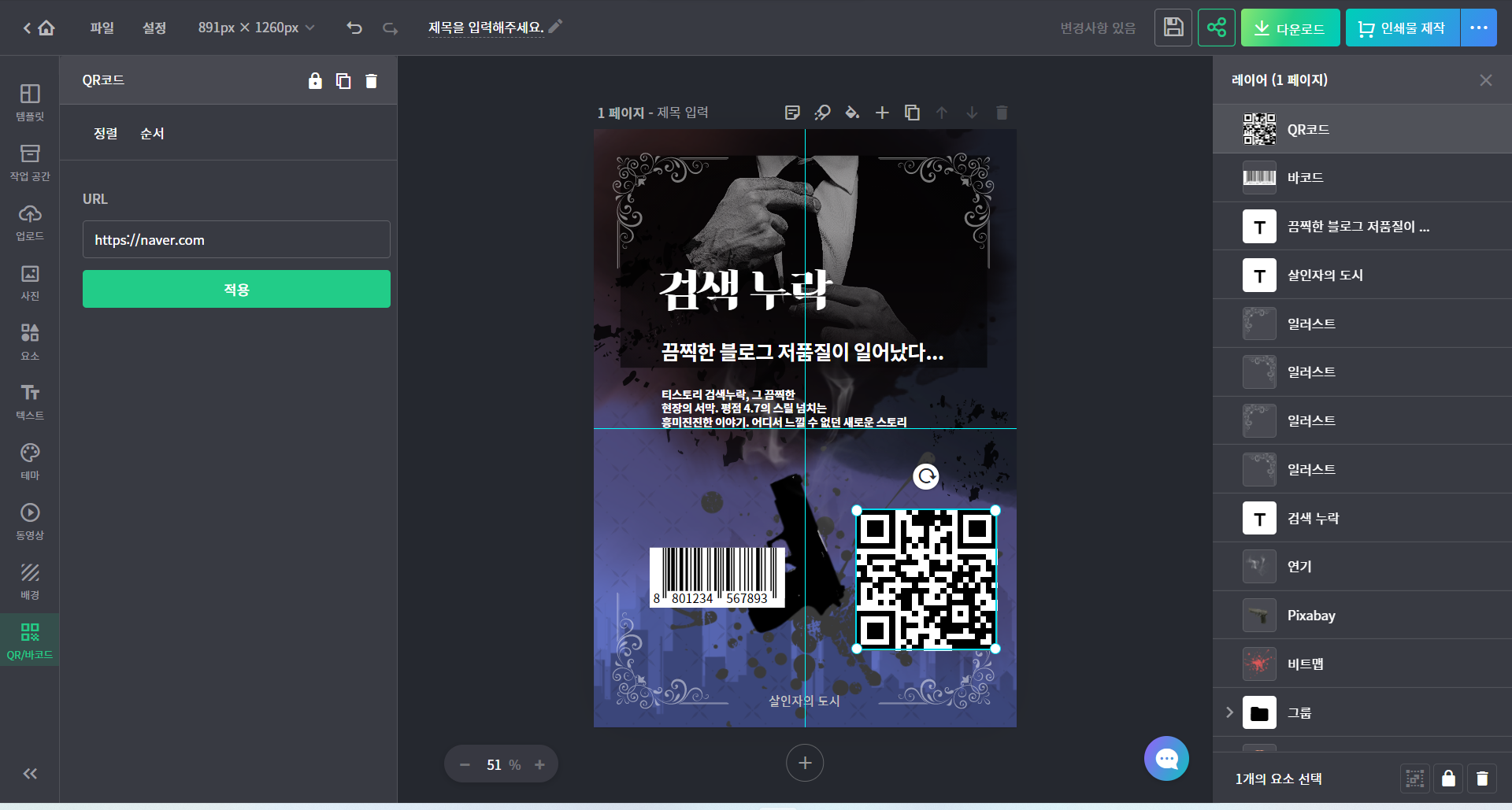Click the undo arrow
Screen dimensions: 1512x810
tap(354, 28)
